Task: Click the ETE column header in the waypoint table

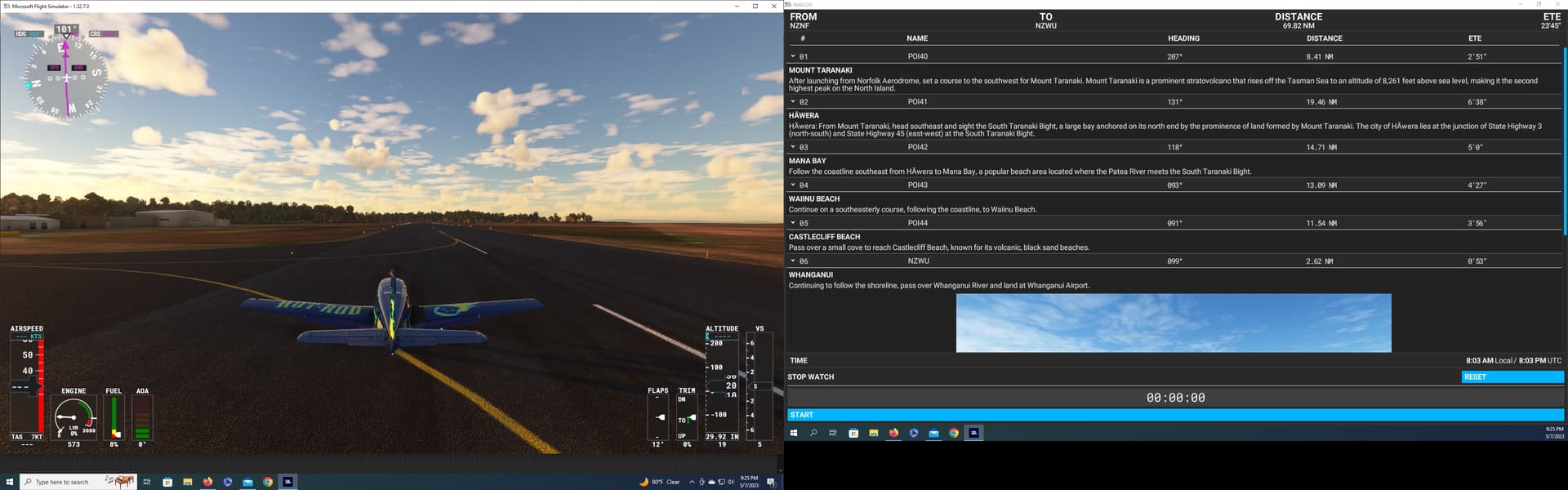Action: pyautogui.click(x=1475, y=38)
